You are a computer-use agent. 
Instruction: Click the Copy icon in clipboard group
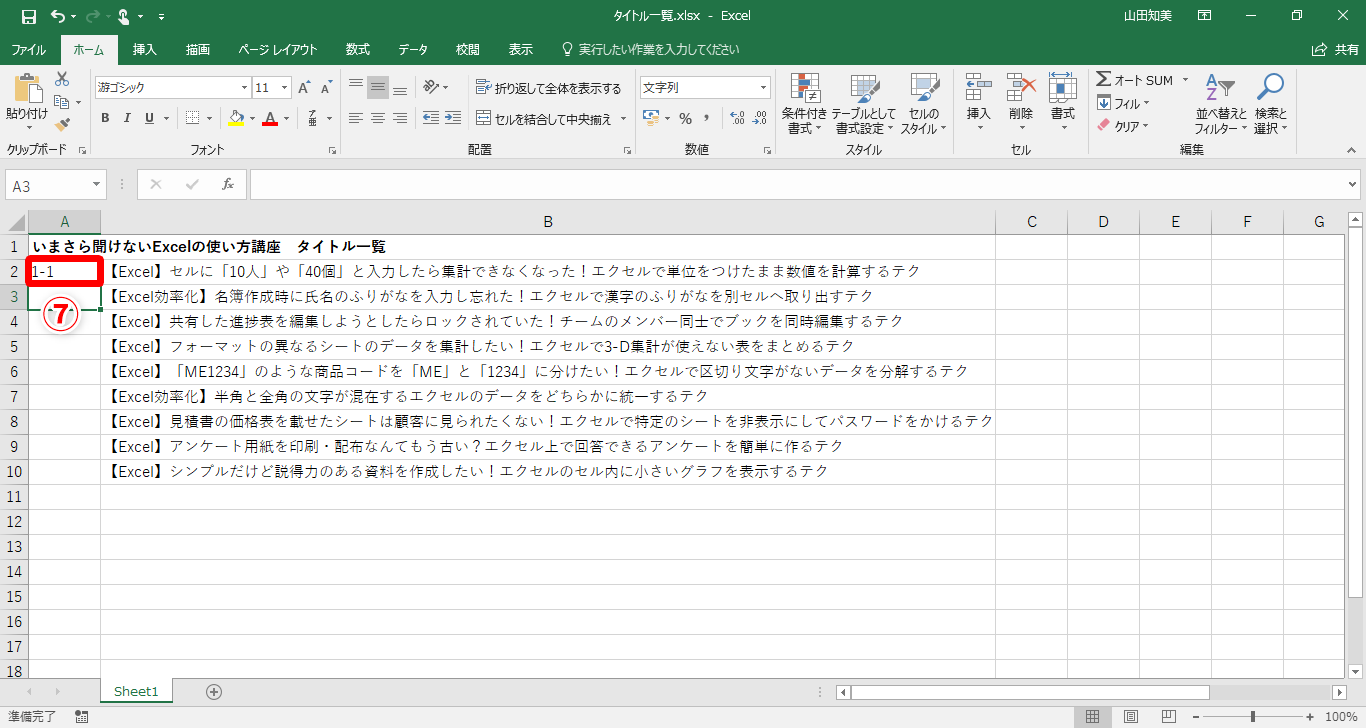coord(62,102)
